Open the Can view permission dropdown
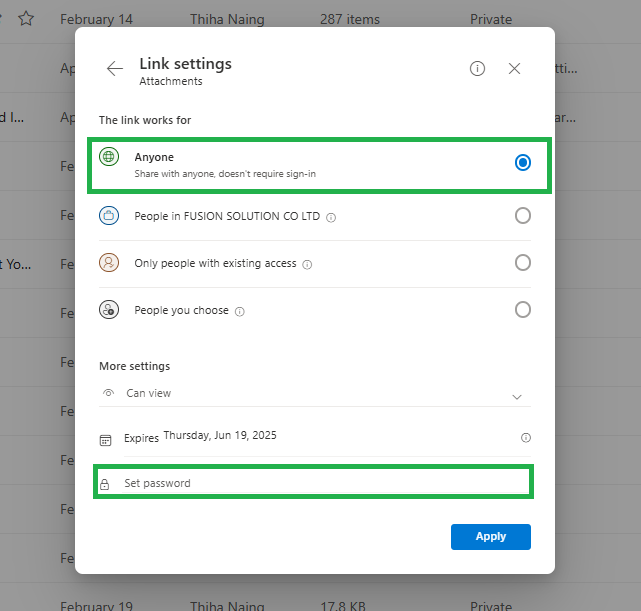 click(315, 393)
